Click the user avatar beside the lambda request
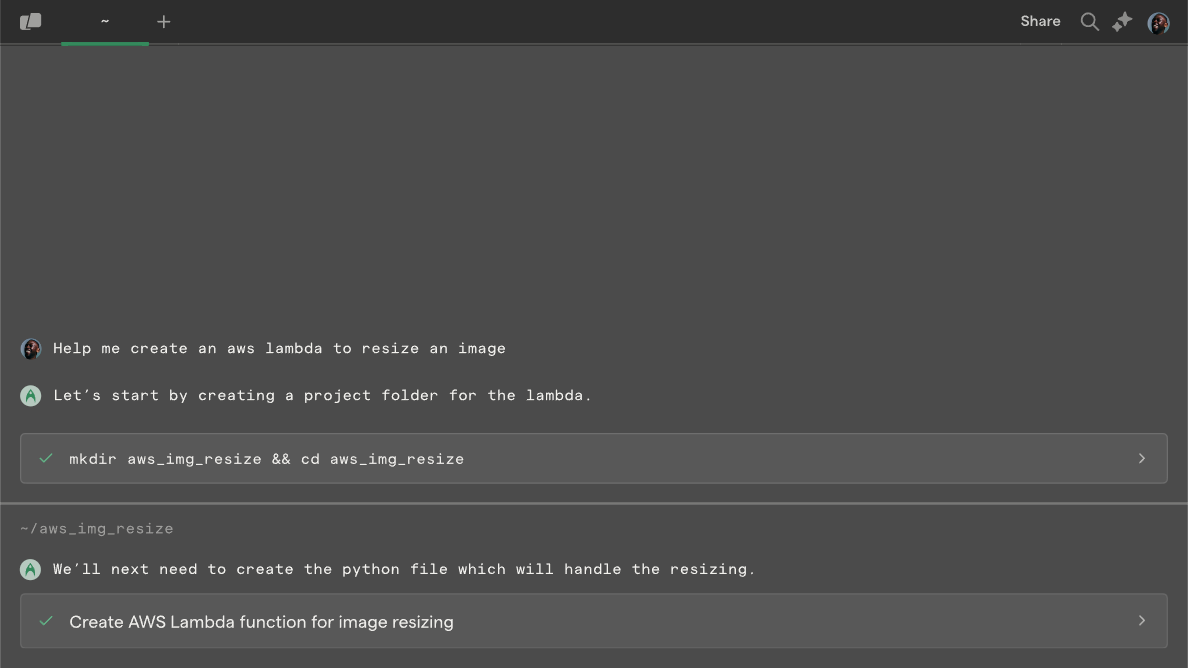Image resolution: width=1188 pixels, height=668 pixels. click(31, 349)
